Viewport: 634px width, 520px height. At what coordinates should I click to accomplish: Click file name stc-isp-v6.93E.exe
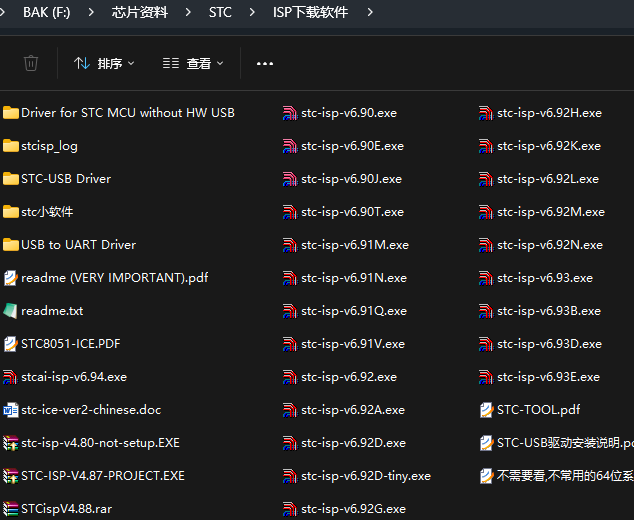548,377
